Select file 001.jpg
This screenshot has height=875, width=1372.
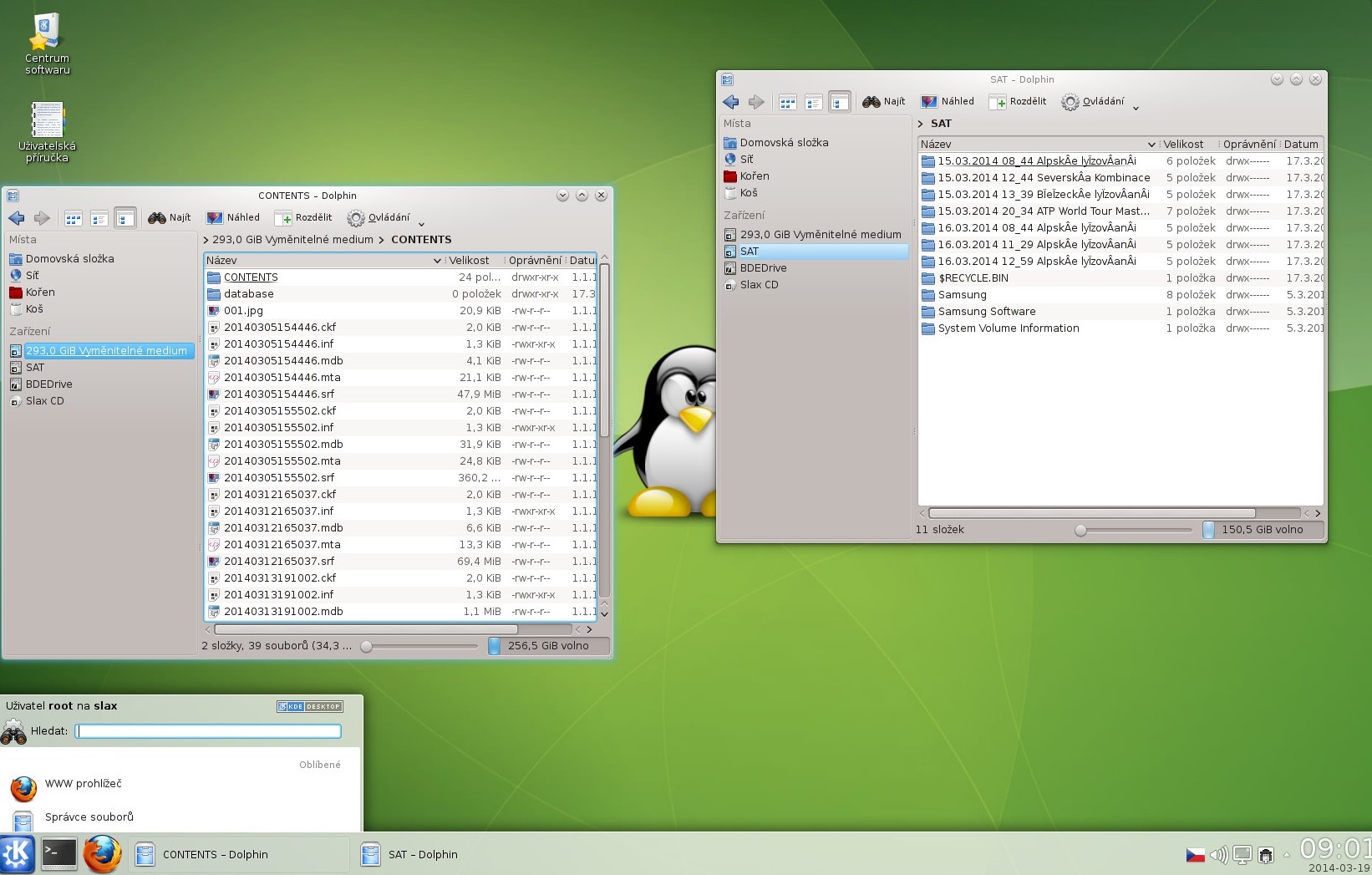(243, 311)
